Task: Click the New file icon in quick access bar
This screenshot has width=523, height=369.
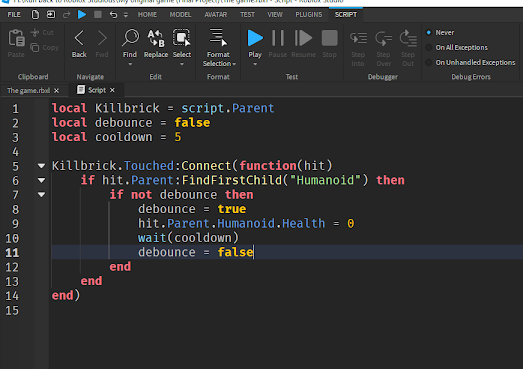Action: (35, 15)
